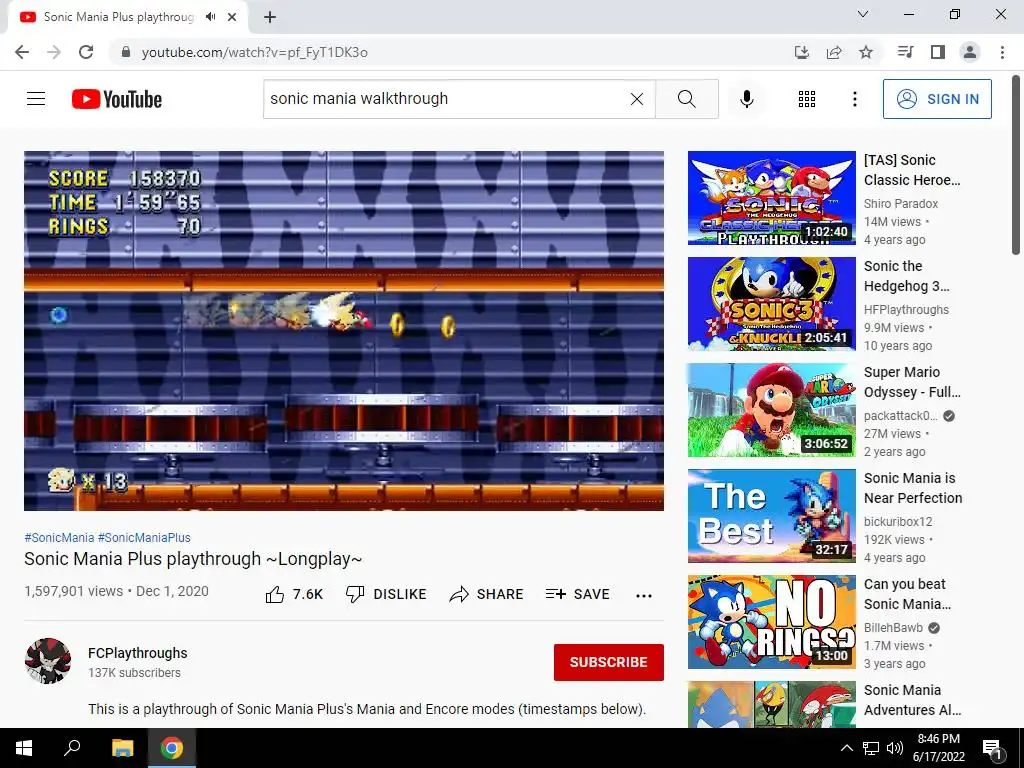The image size is (1024, 768).
Task: Go to the YouTube home logo
Action: pos(117,99)
